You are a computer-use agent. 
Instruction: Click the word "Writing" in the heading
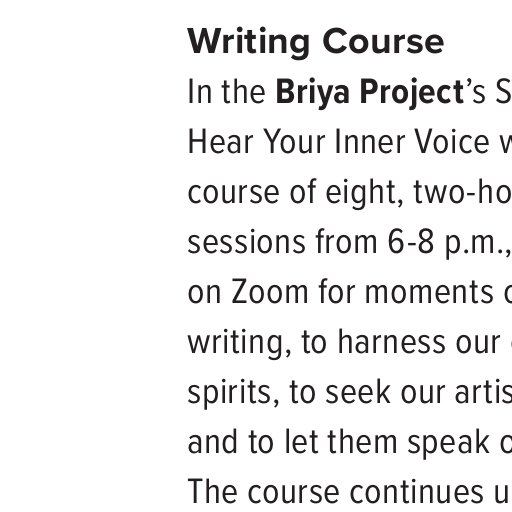pos(249,43)
